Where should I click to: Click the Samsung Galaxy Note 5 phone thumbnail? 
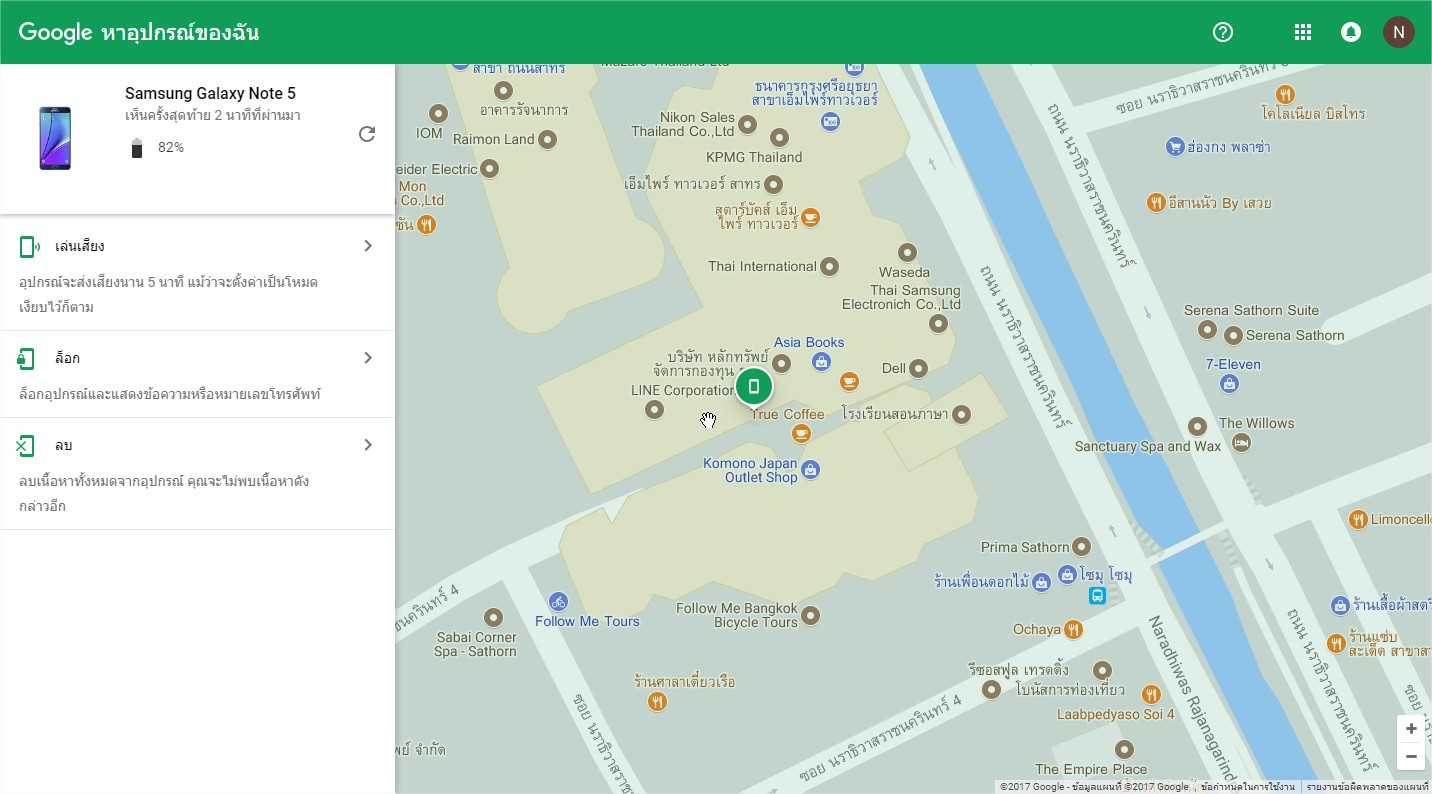(x=55, y=138)
